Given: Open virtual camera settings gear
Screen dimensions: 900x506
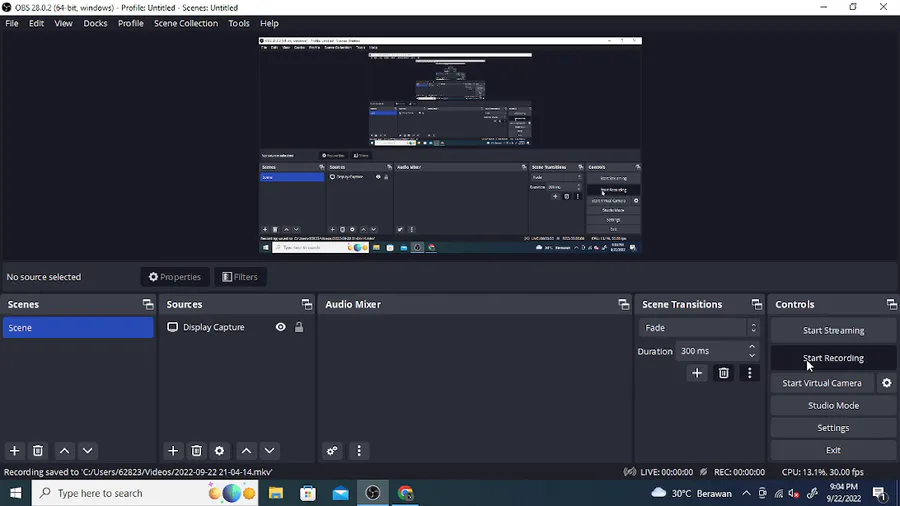Looking at the screenshot, I should coord(887,383).
